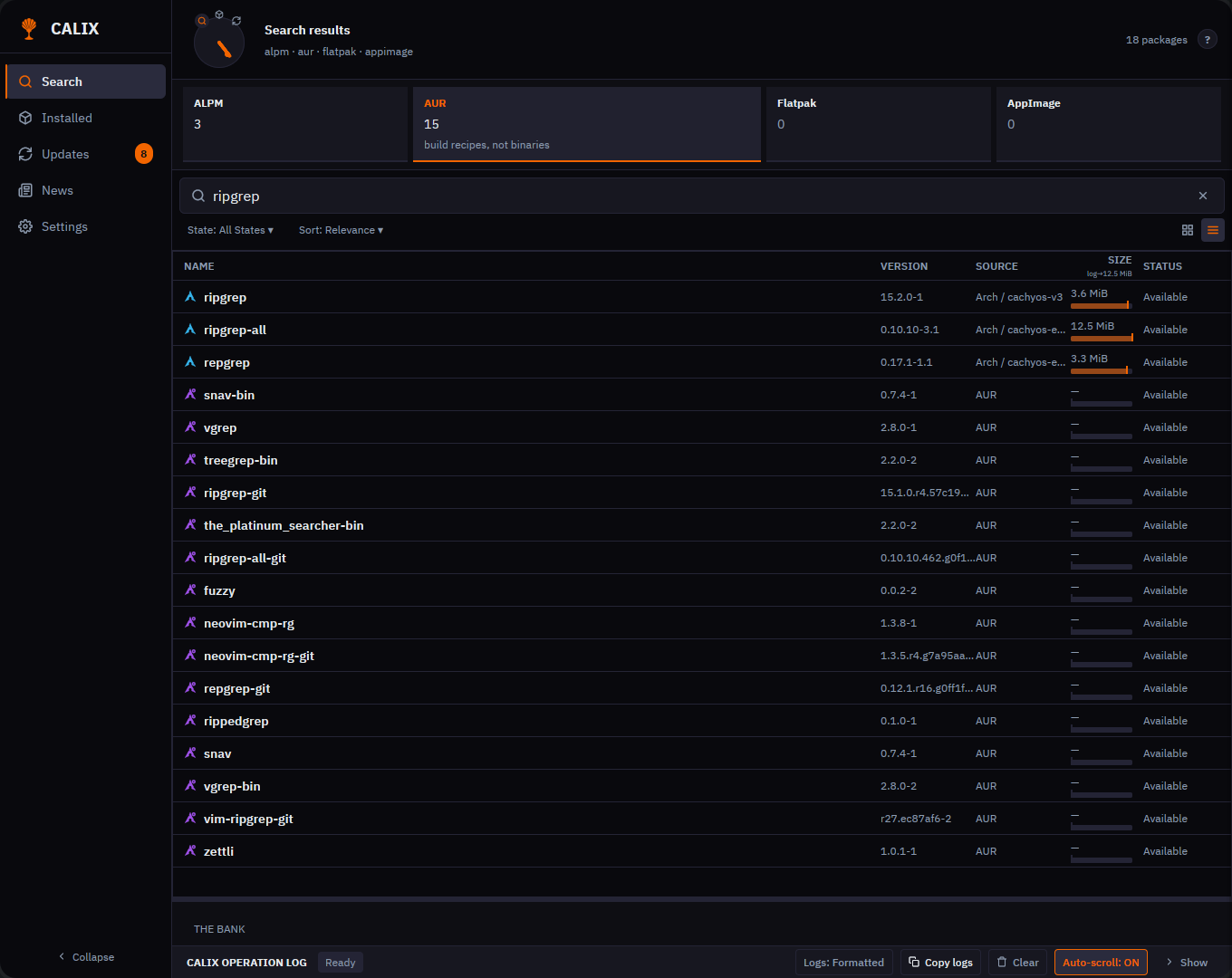The width and height of the screenshot is (1232, 978).
Task: Click the AUR icon beside vgrep
Action: (x=190, y=427)
